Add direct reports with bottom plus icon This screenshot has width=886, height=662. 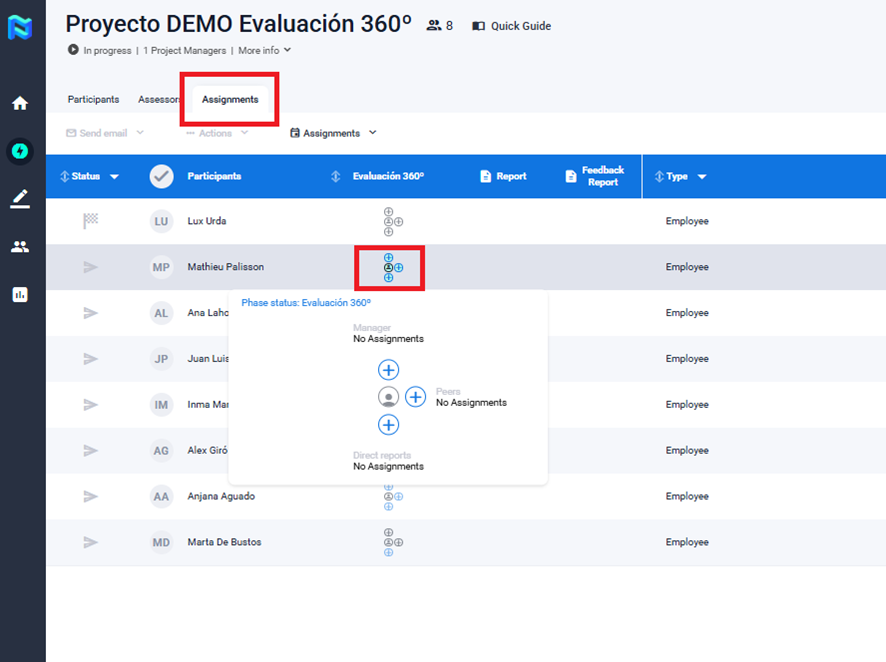[x=388, y=425]
